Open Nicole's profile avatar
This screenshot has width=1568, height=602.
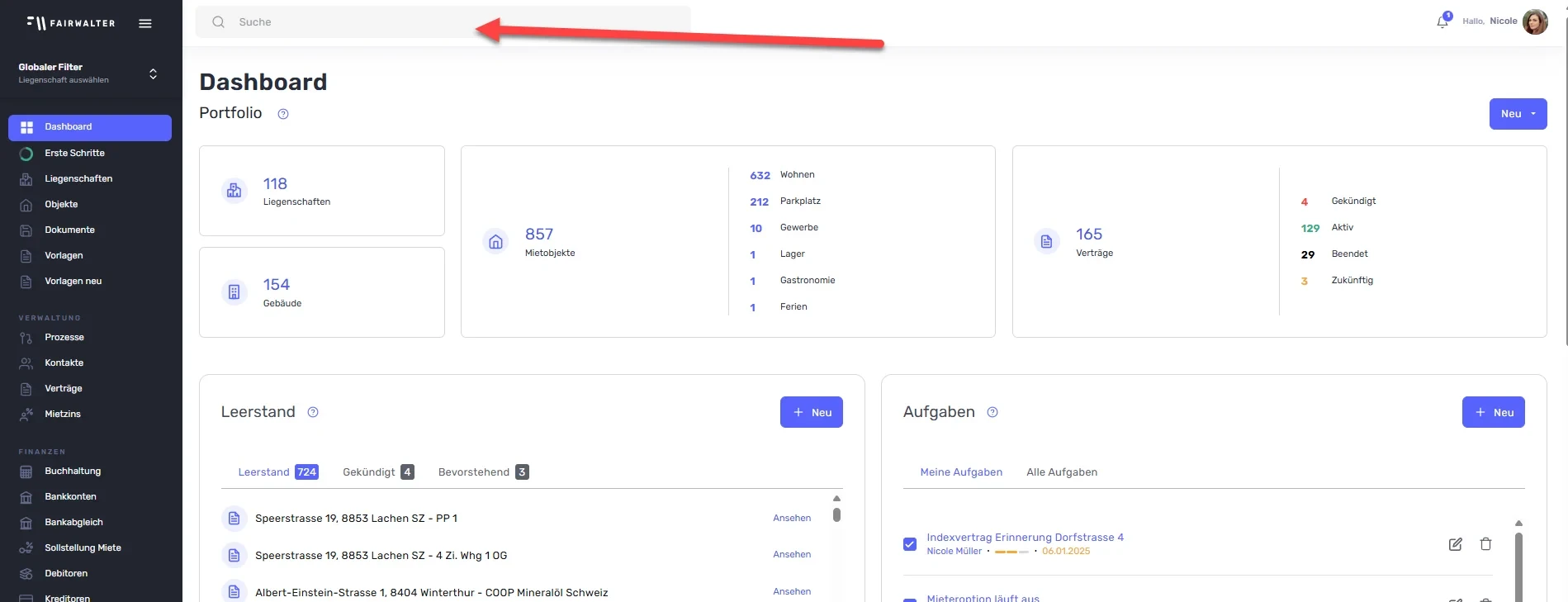click(x=1535, y=21)
